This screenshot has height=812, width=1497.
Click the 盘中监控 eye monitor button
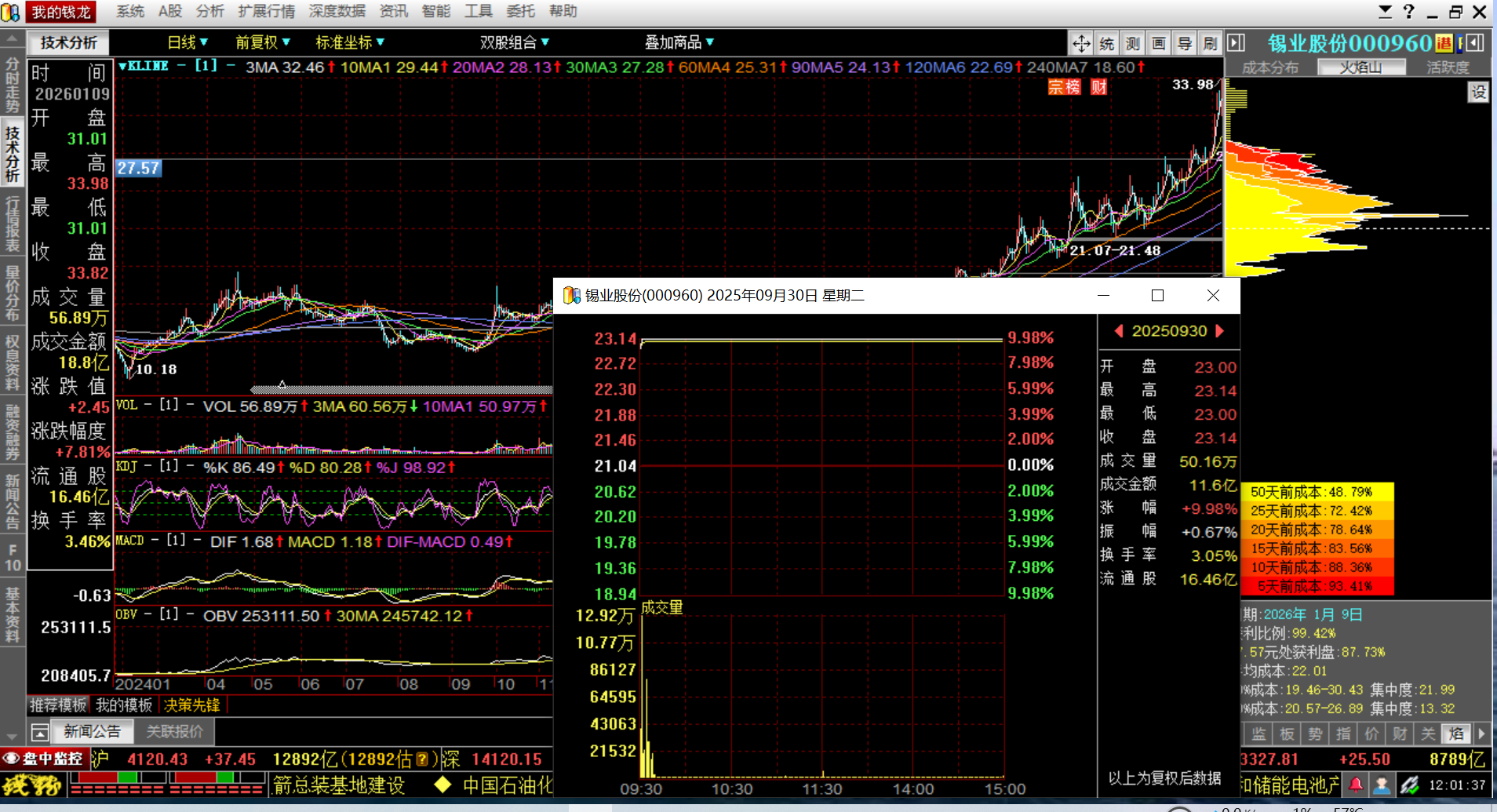pyautogui.click(x=44, y=759)
